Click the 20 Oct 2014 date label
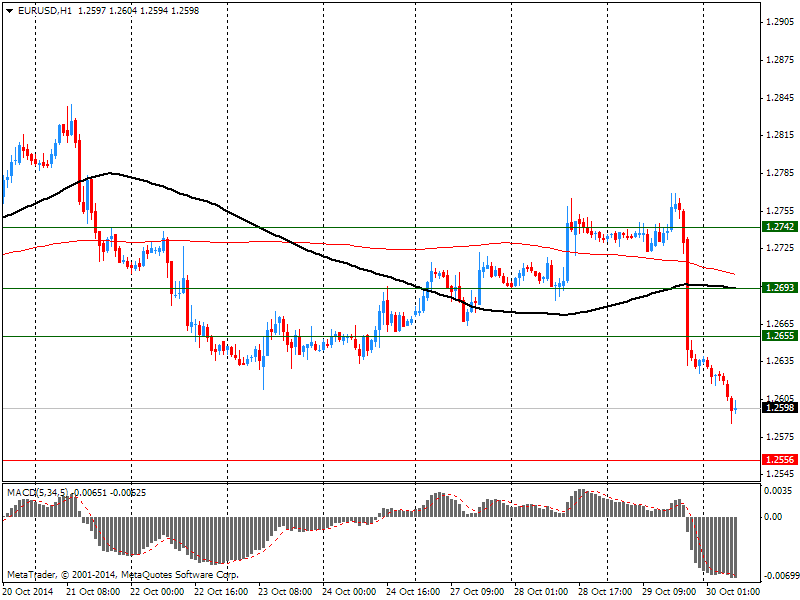 (29, 592)
